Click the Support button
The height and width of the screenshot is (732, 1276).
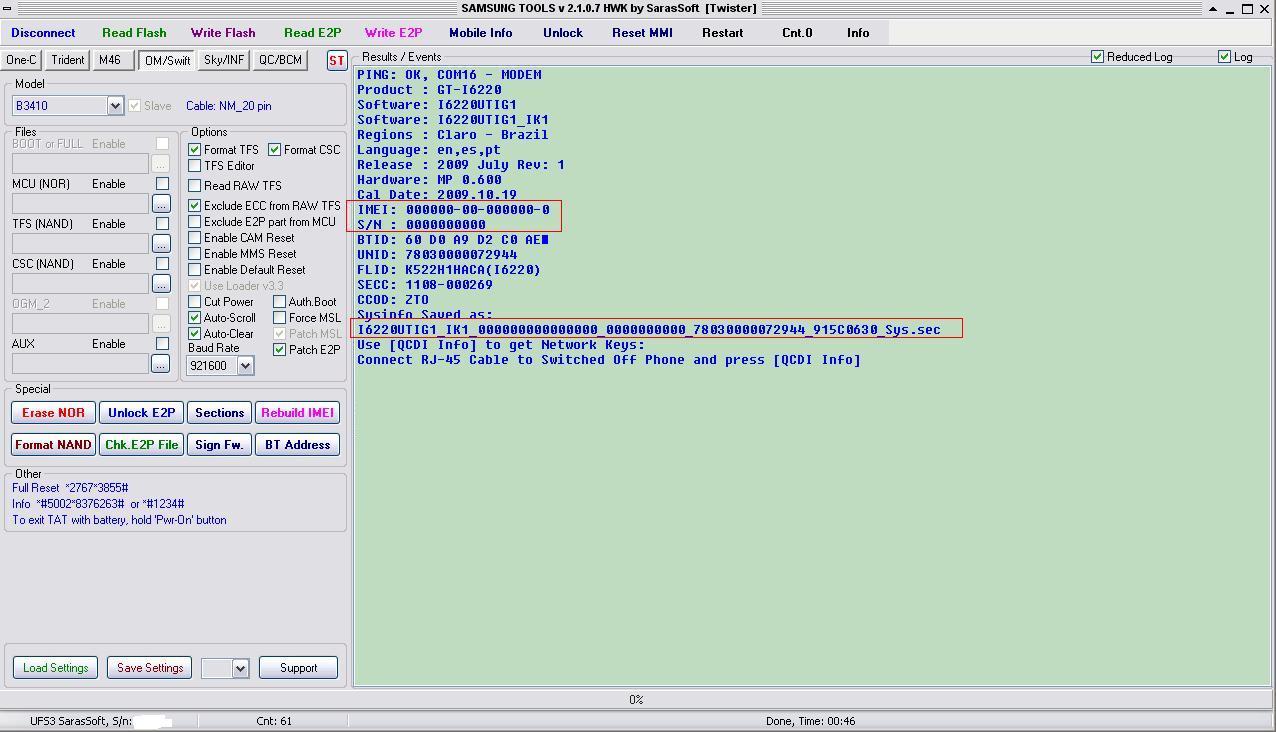(x=298, y=668)
